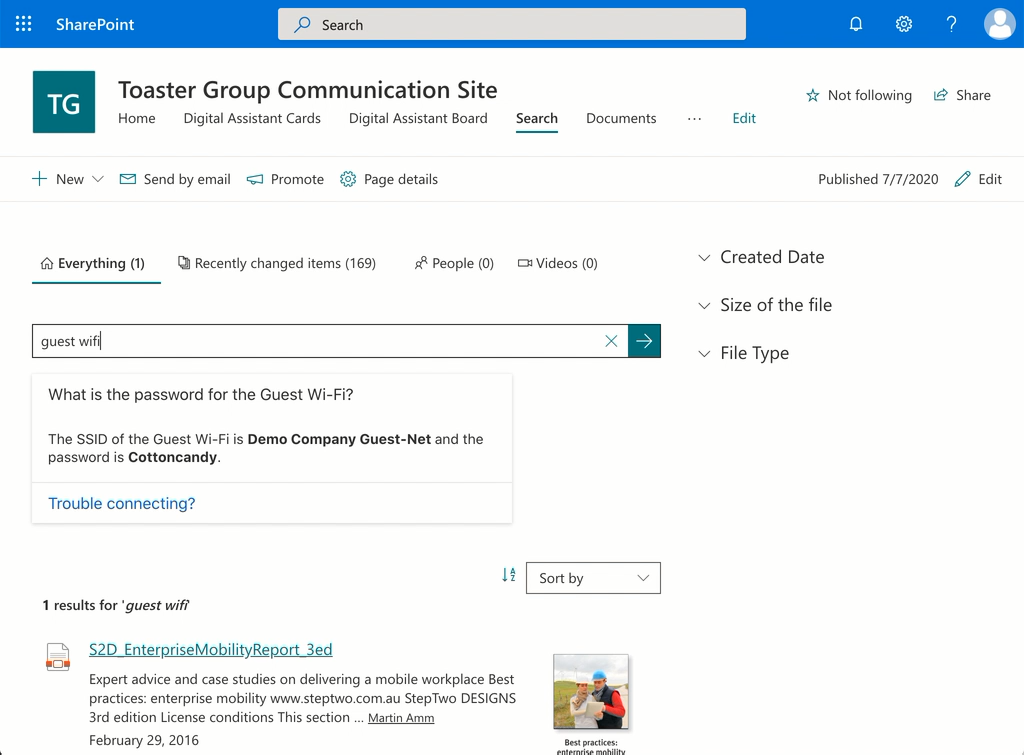Clear the guest wifi search text
This screenshot has height=755, width=1024.
(611, 341)
